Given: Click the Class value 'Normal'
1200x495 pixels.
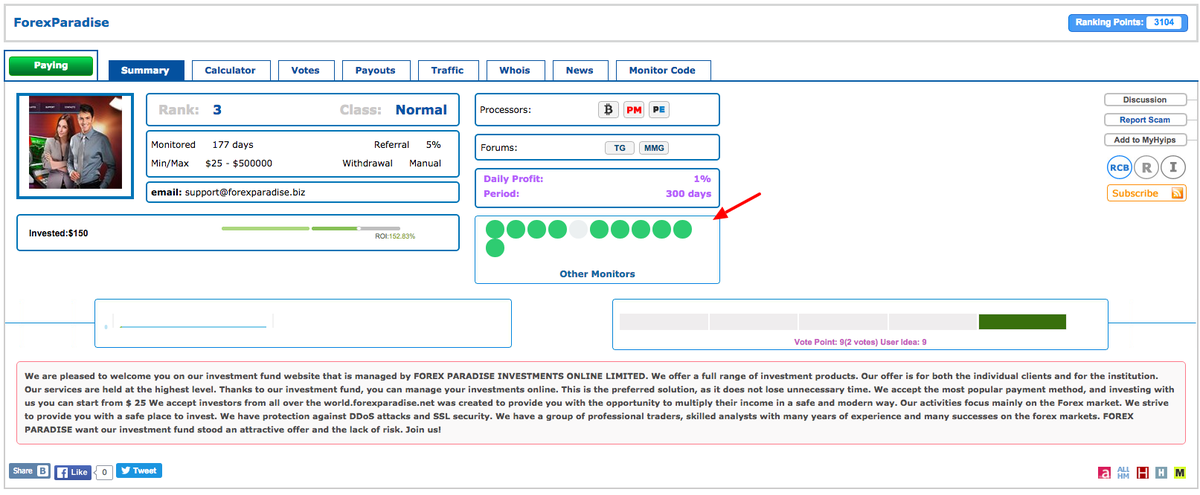Looking at the screenshot, I should [x=421, y=110].
